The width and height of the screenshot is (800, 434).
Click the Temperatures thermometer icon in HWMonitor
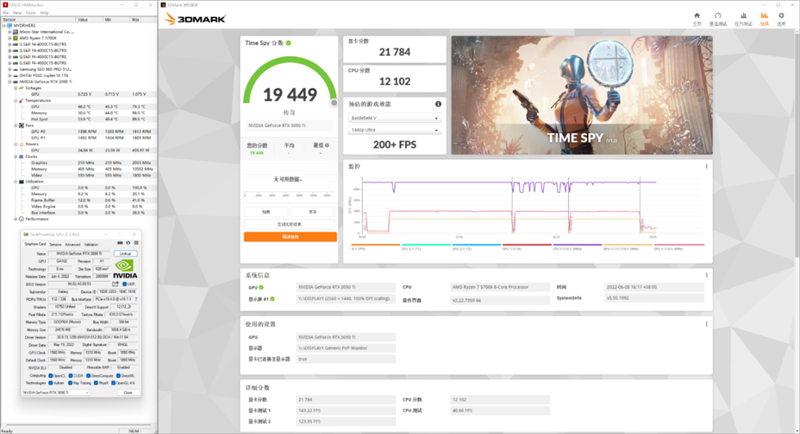(x=21, y=100)
